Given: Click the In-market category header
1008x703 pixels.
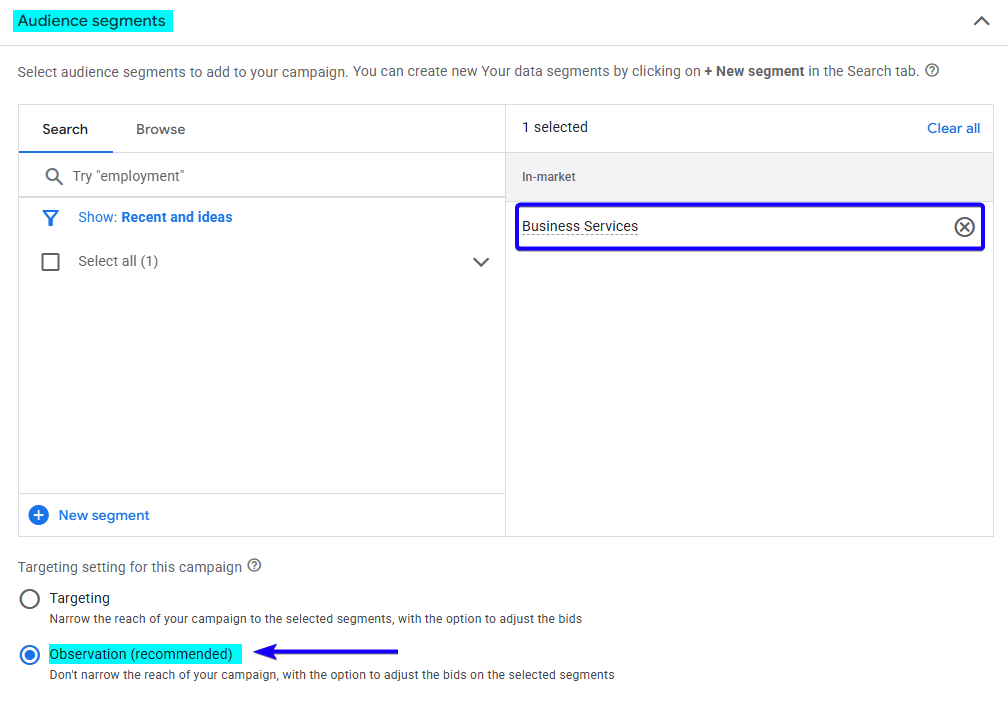Looking at the screenshot, I should tap(548, 176).
